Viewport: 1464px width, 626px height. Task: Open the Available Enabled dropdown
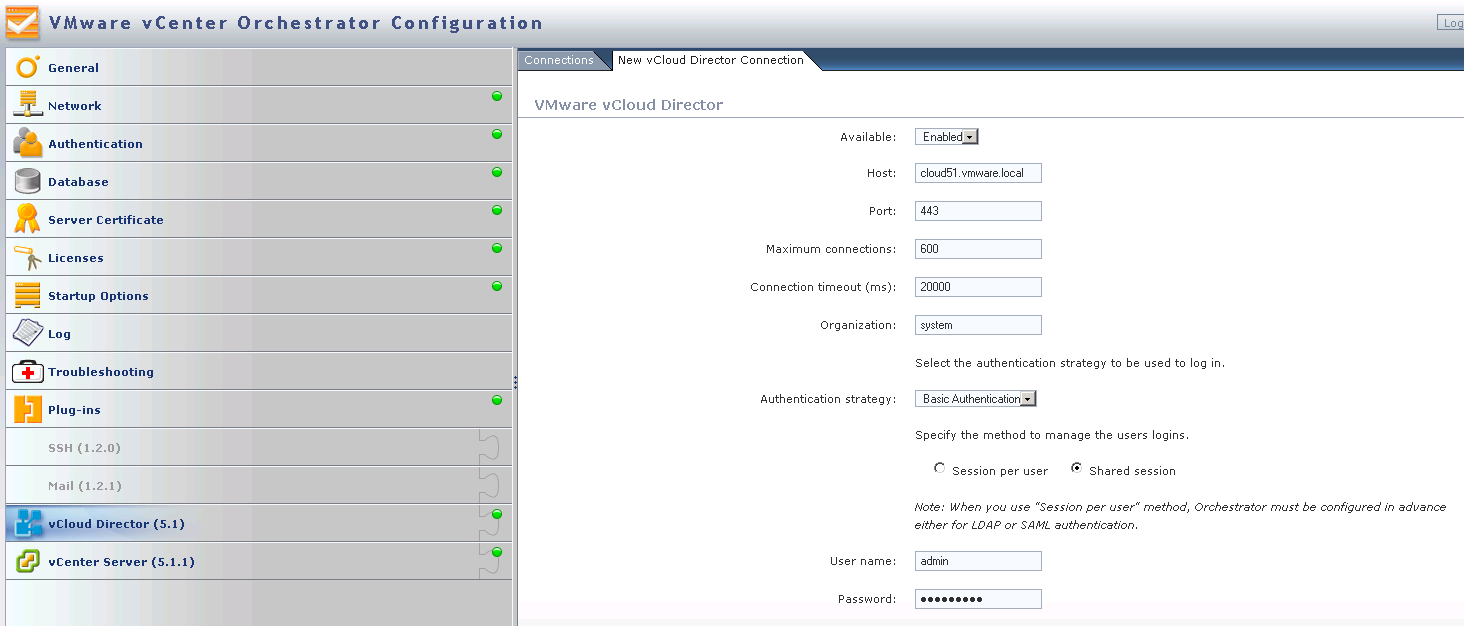[947, 137]
